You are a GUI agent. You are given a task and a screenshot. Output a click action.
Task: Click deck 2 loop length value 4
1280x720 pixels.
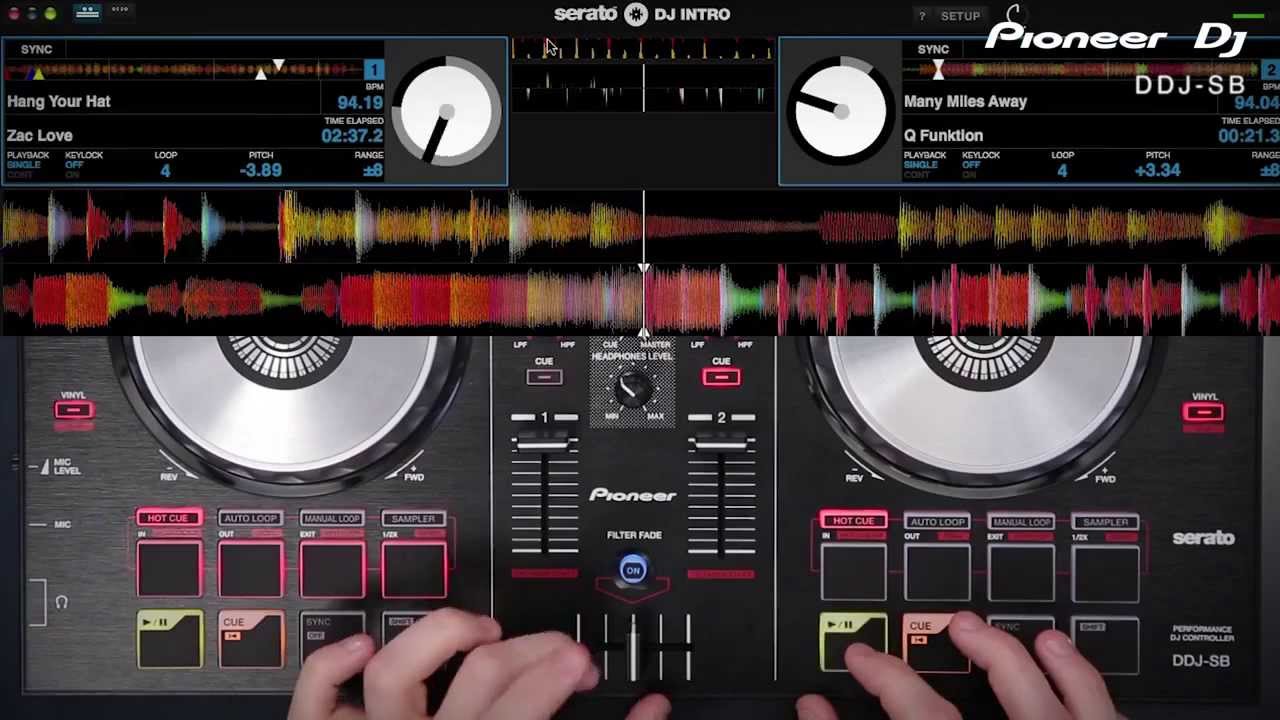click(1062, 171)
